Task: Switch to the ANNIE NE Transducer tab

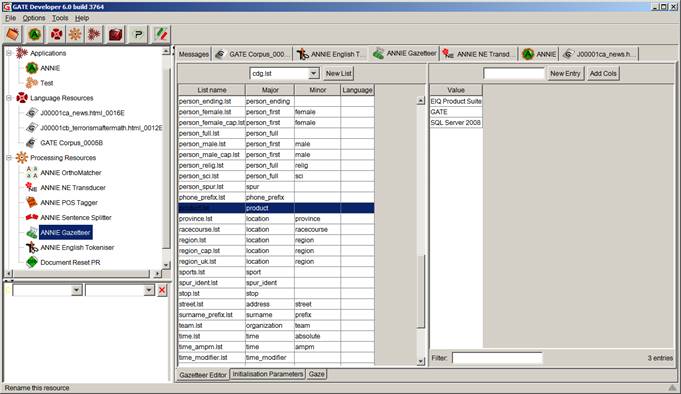Action: click(477, 54)
